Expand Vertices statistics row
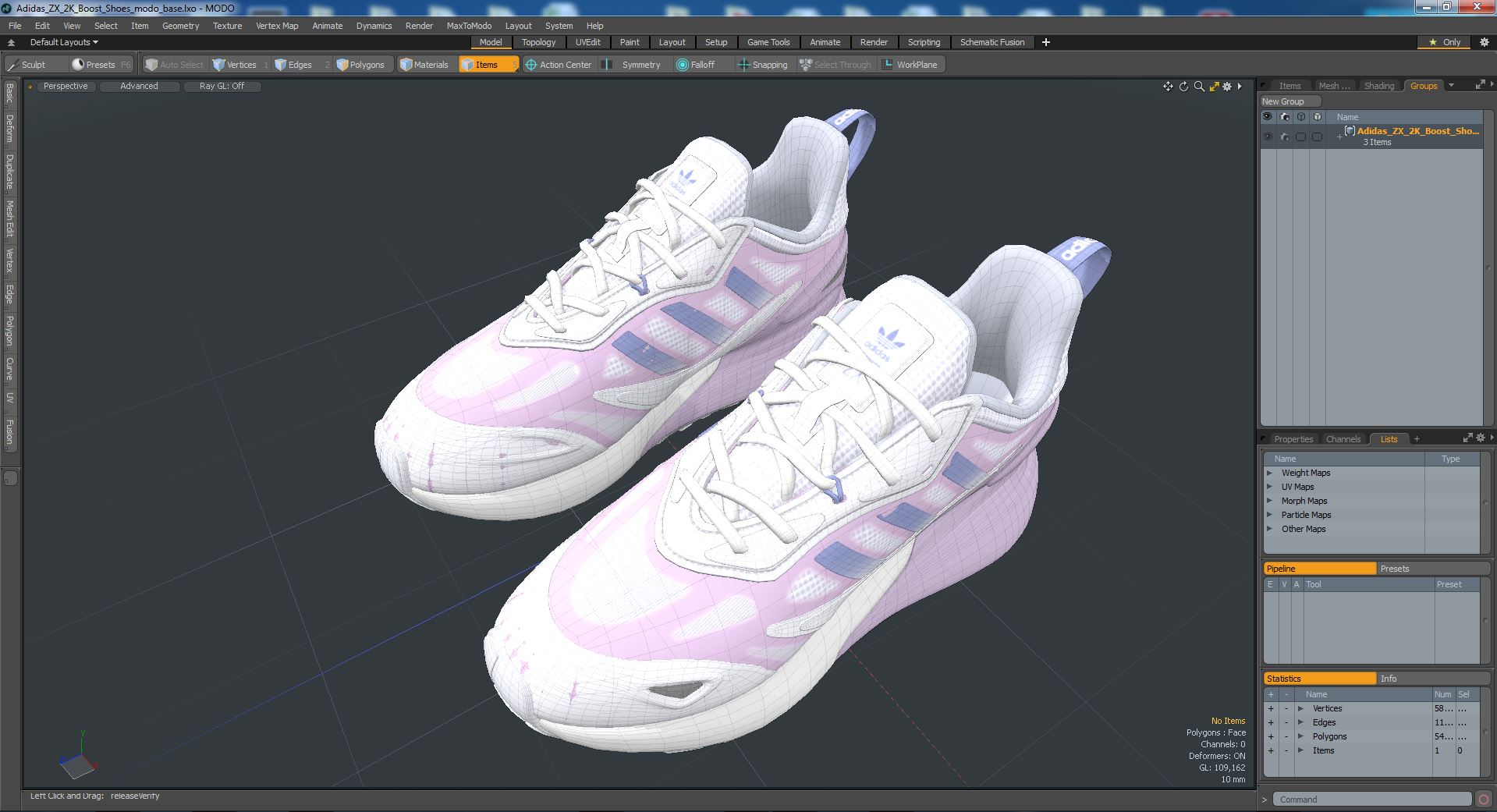The width and height of the screenshot is (1497, 812). coord(1300,708)
